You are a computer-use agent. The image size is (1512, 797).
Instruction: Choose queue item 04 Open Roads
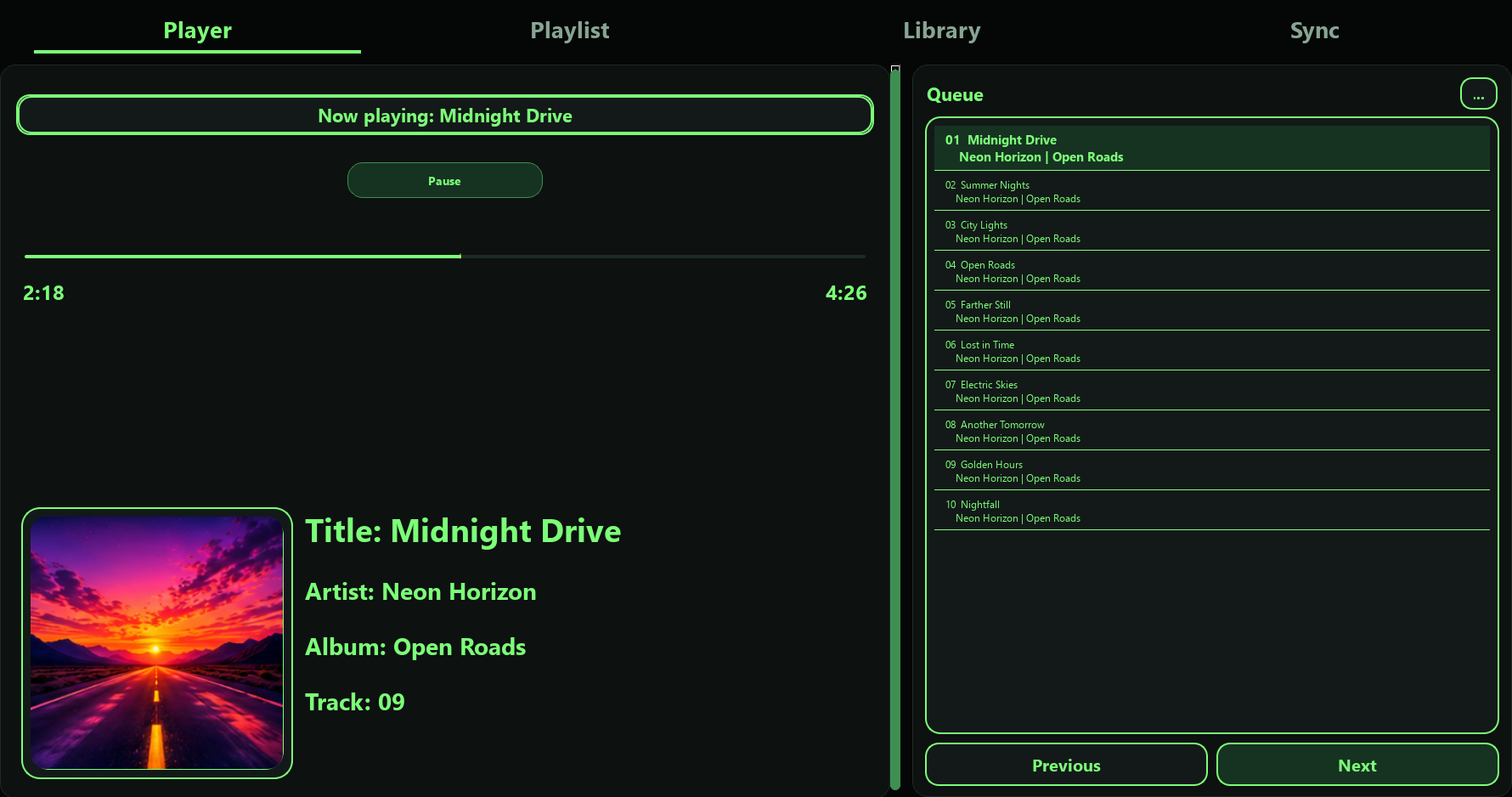coord(1211,271)
